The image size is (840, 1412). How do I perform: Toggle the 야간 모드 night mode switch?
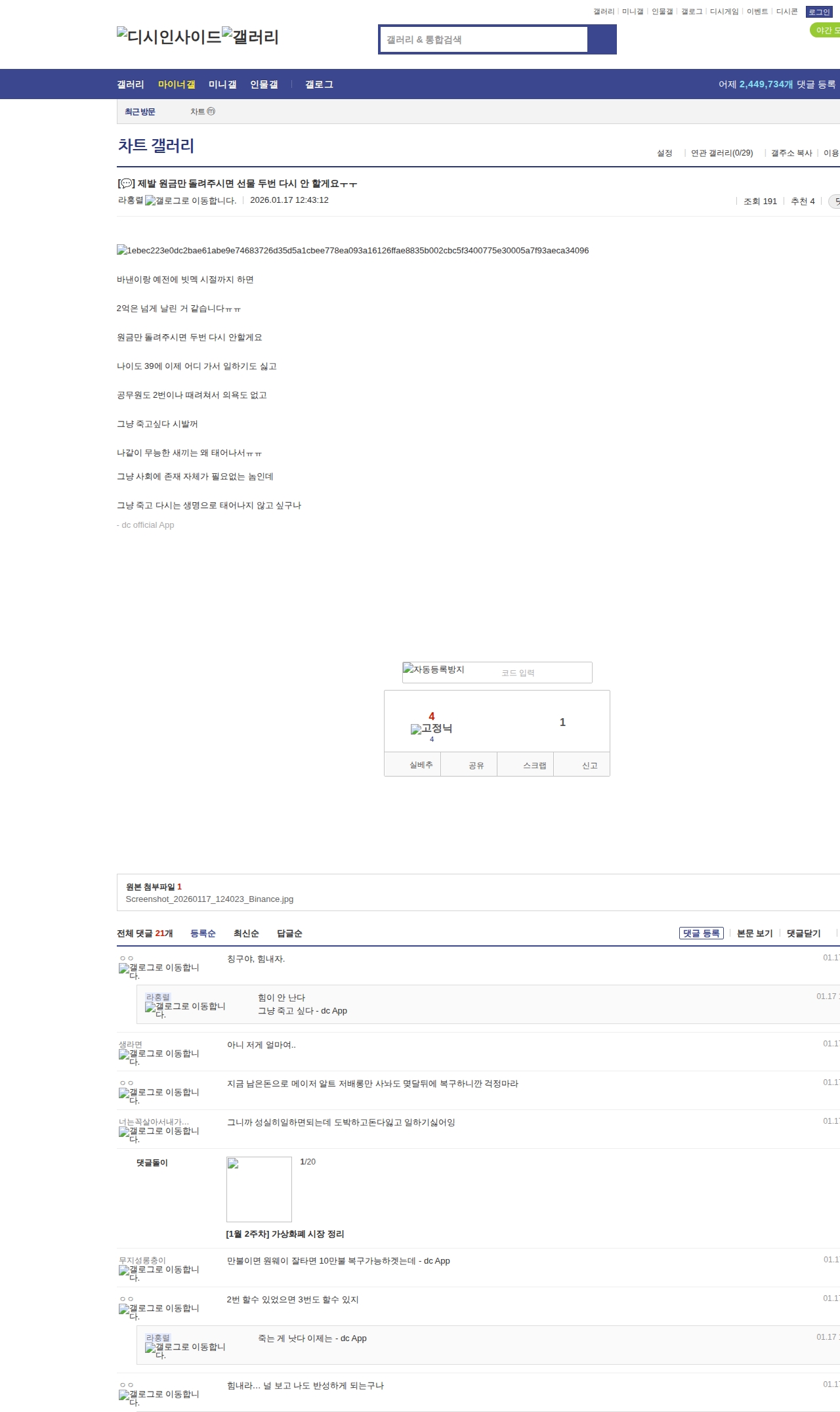coord(826,30)
